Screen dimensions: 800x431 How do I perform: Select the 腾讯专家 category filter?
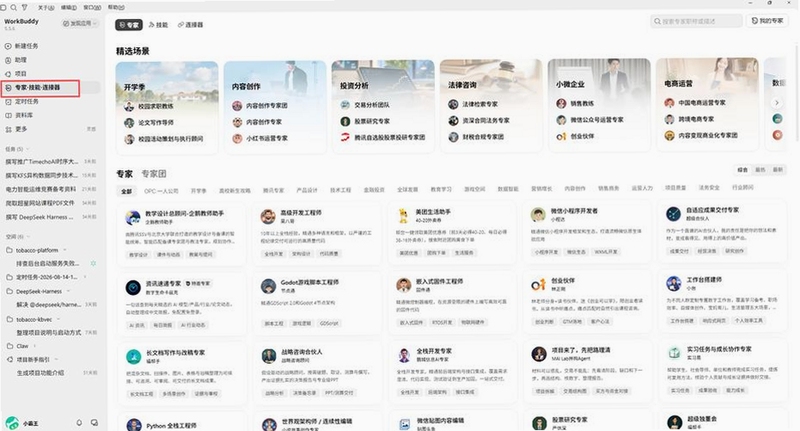(x=273, y=190)
